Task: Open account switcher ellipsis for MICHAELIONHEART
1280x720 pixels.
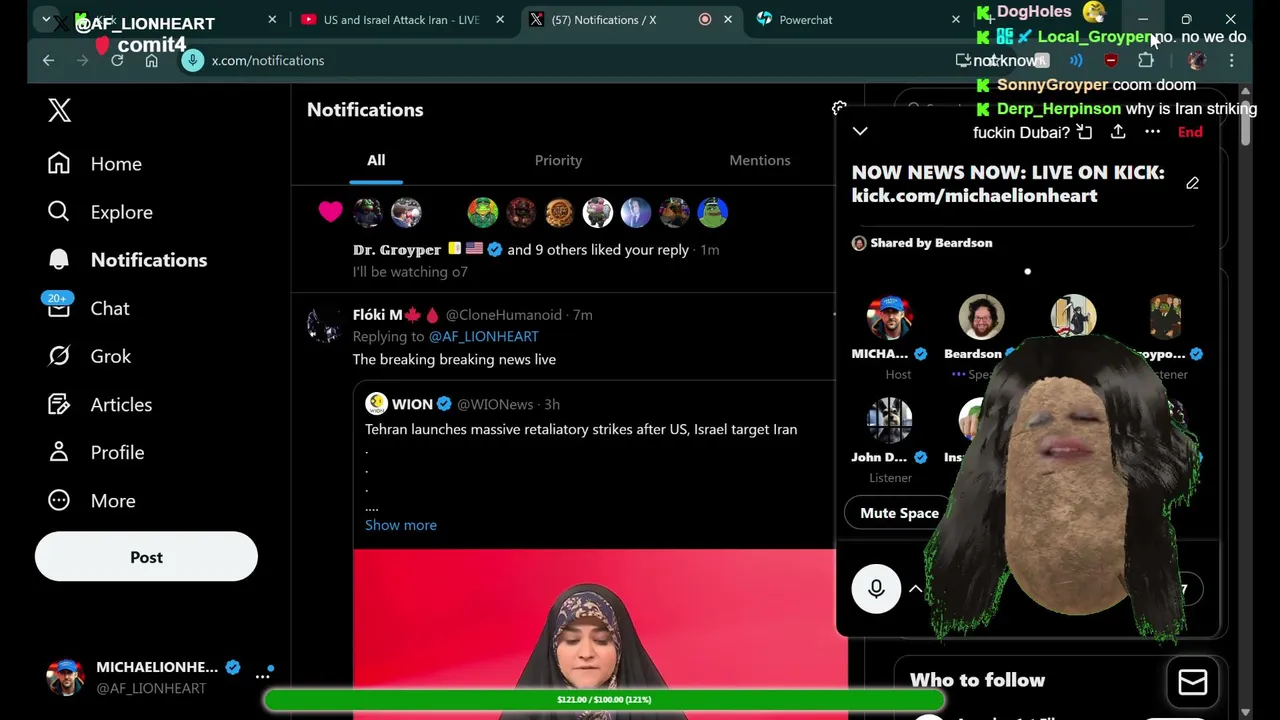Action: click(x=263, y=677)
